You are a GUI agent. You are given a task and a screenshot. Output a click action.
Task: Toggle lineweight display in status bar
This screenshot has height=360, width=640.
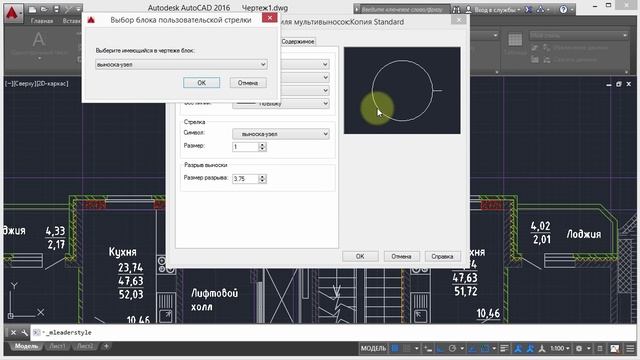point(504,349)
